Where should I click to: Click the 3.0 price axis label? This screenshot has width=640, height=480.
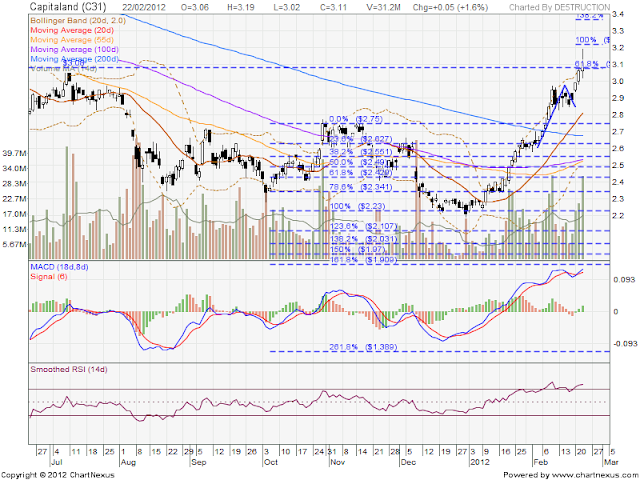point(618,81)
